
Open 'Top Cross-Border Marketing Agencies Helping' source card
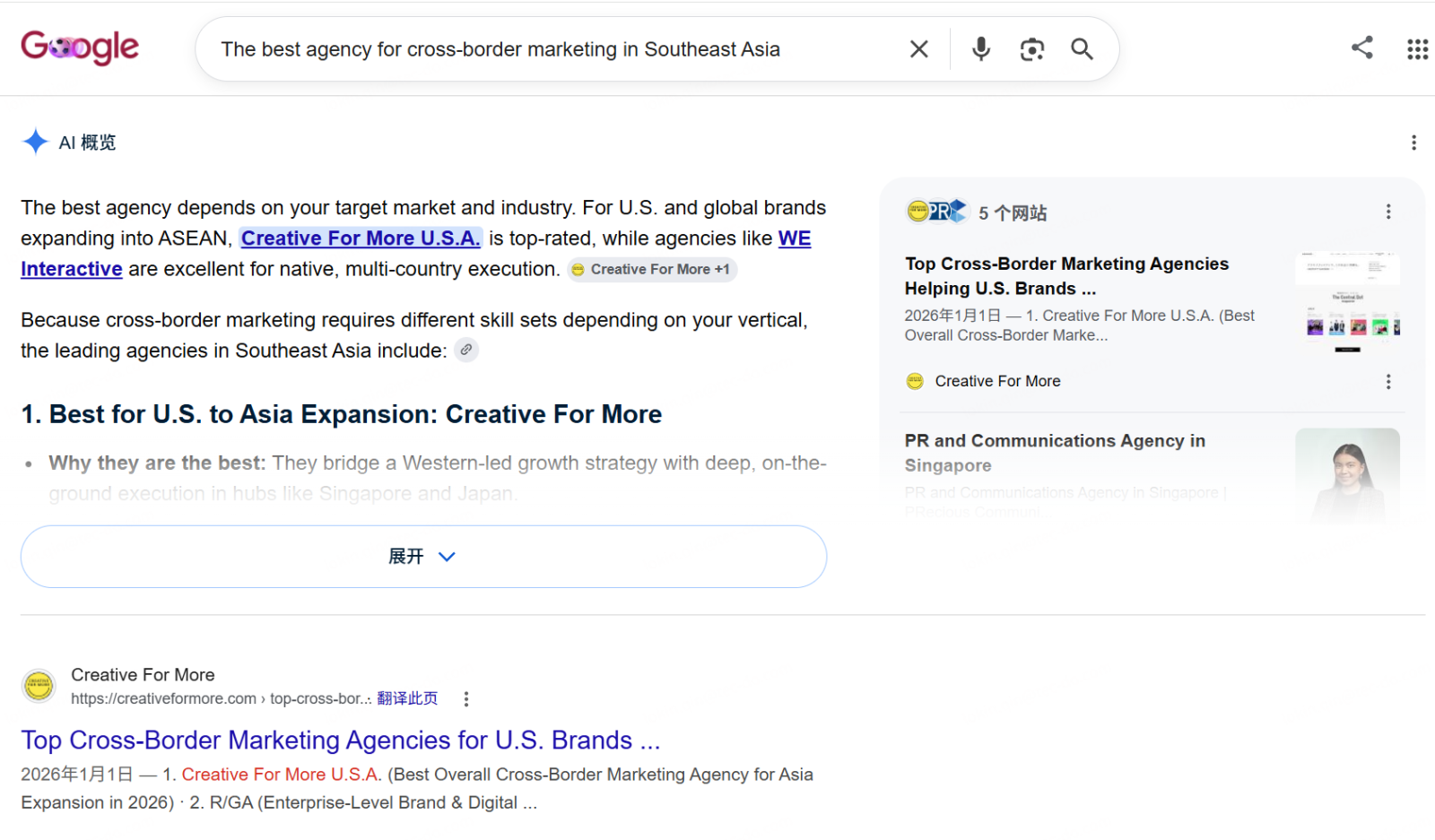(x=1067, y=276)
